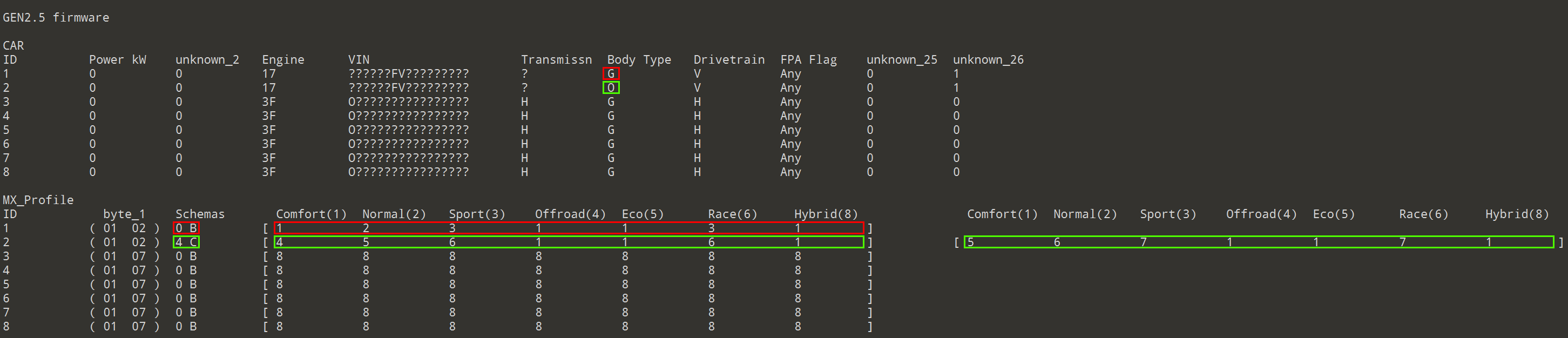Click Hybrid(8) header in the right-side table
The image size is (1568, 338).
click(1517, 214)
